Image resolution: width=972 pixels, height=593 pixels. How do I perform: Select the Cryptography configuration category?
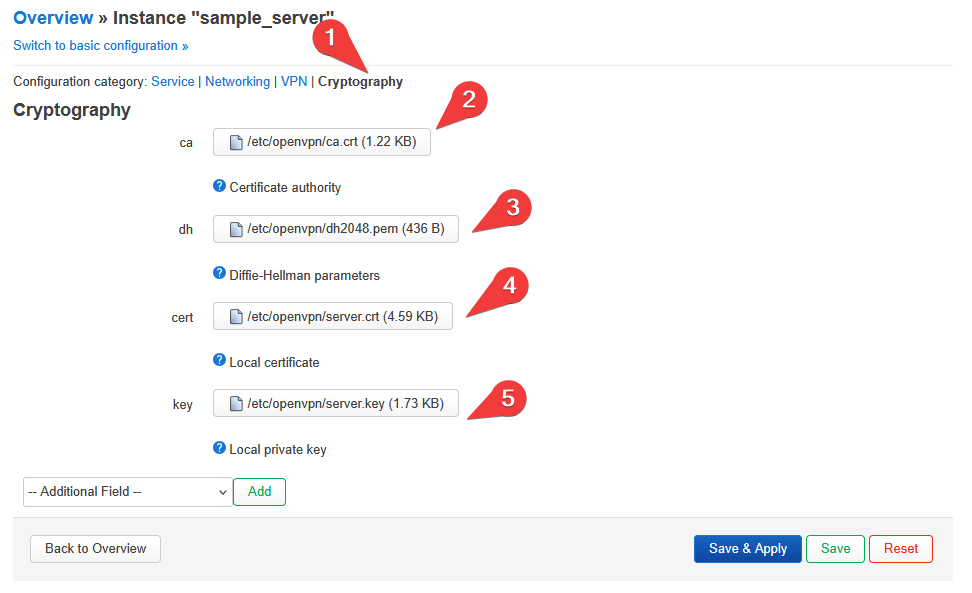coord(360,82)
